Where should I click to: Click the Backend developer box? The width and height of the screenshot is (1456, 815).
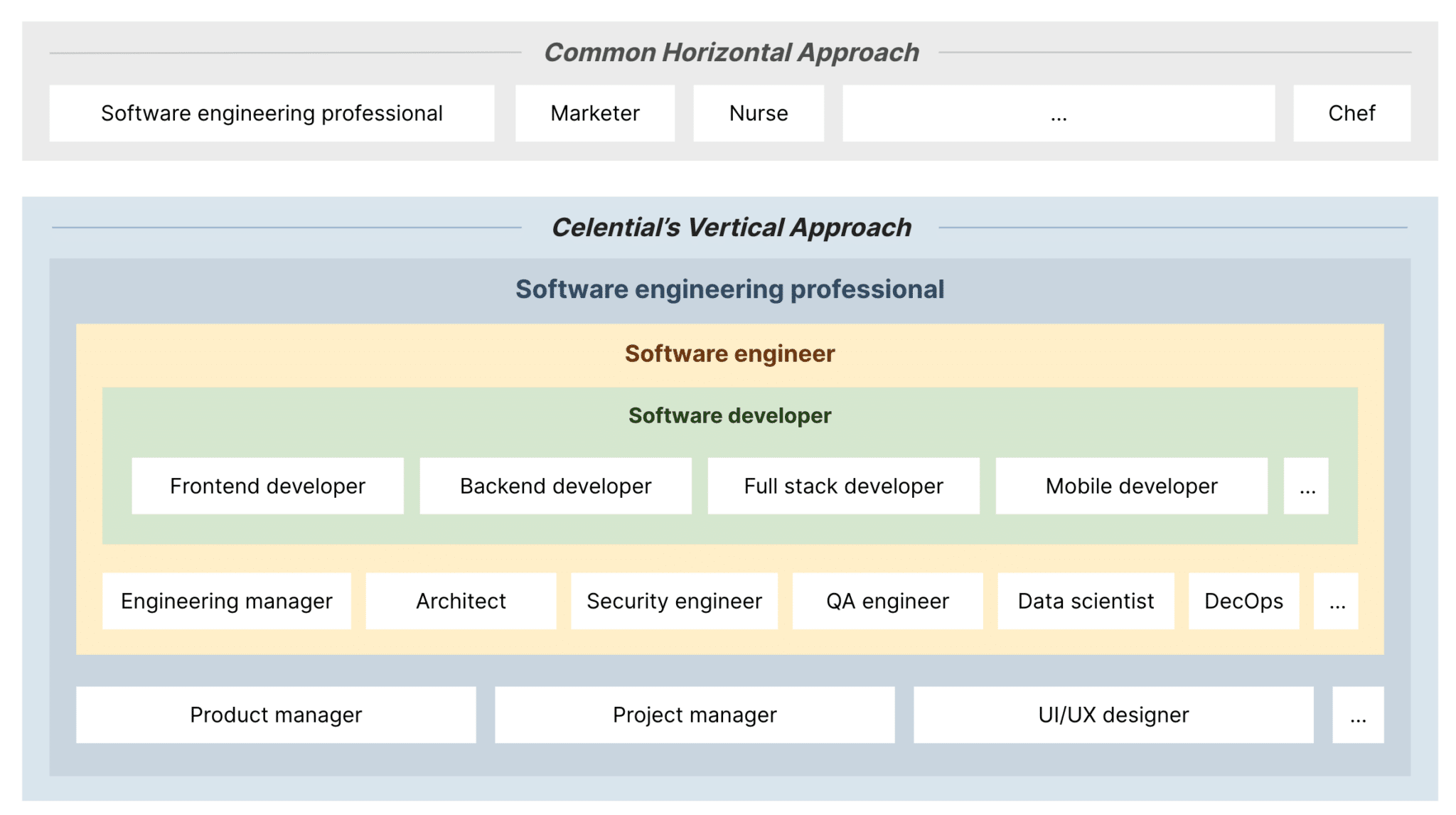[x=555, y=486]
